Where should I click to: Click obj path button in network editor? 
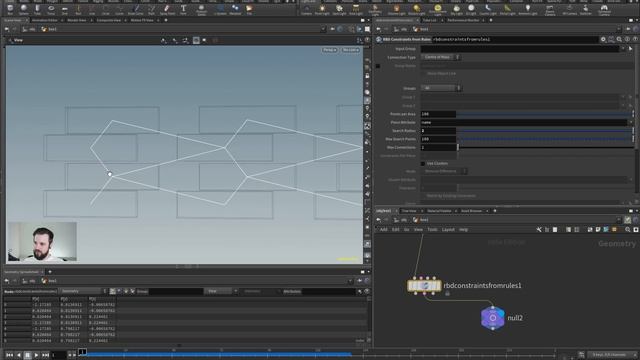(x=400, y=220)
